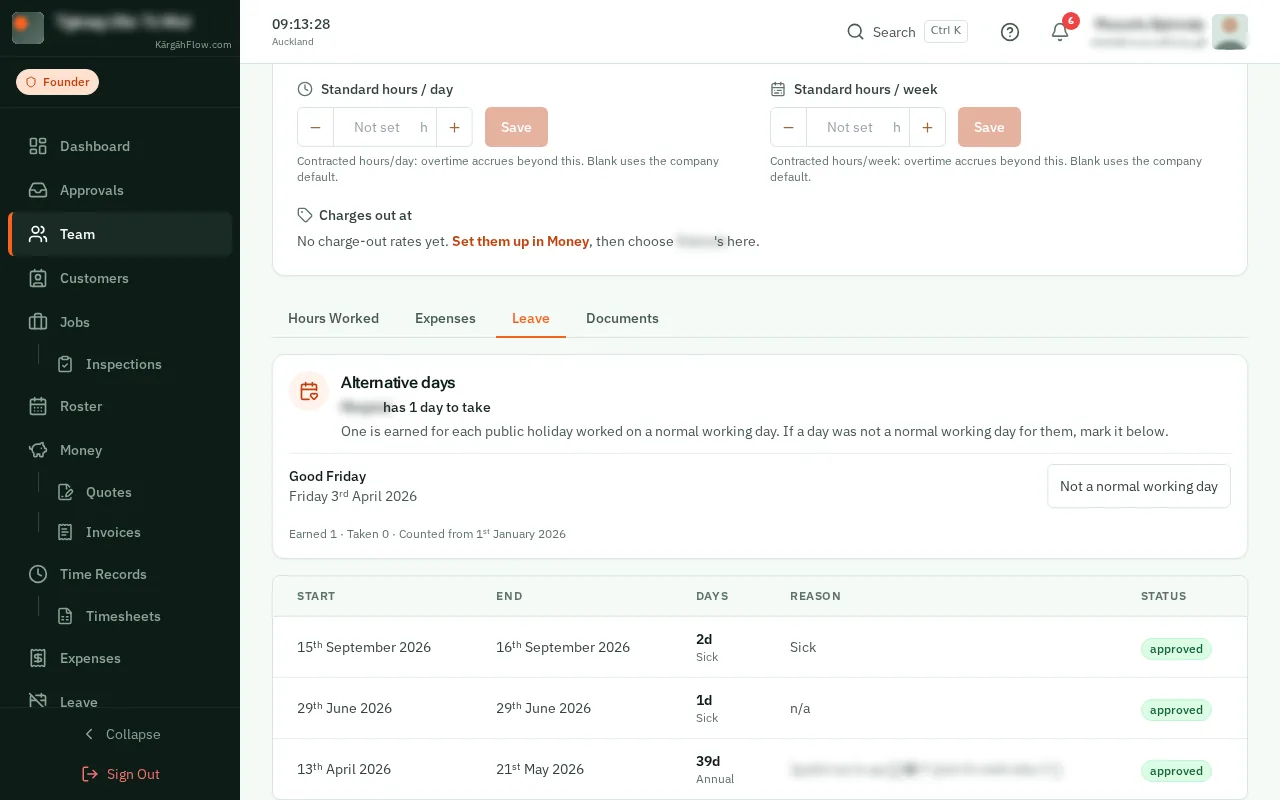Click the Sign Out link
The width and height of the screenshot is (1280, 800).
(120, 774)
